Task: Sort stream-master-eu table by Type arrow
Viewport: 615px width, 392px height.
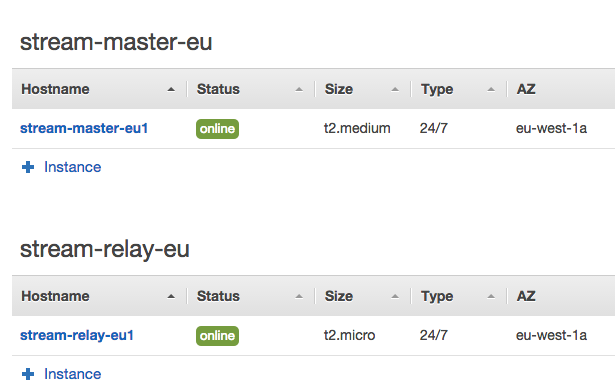Action: (491, 89)
